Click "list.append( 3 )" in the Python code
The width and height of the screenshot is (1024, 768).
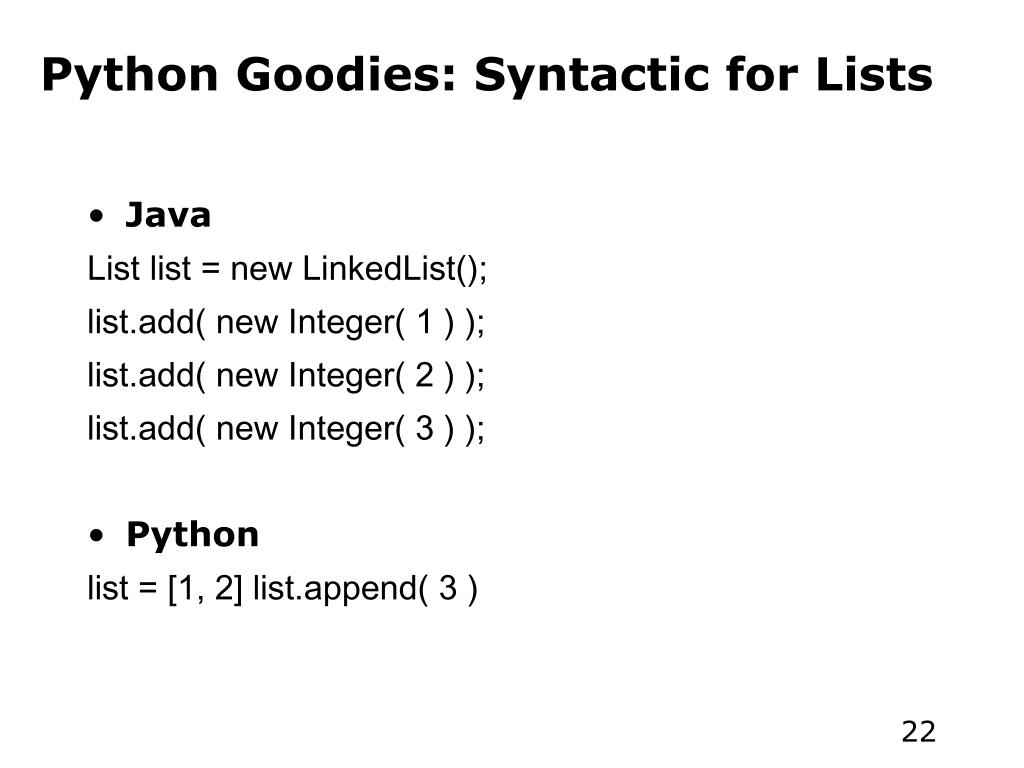point(365,589)
